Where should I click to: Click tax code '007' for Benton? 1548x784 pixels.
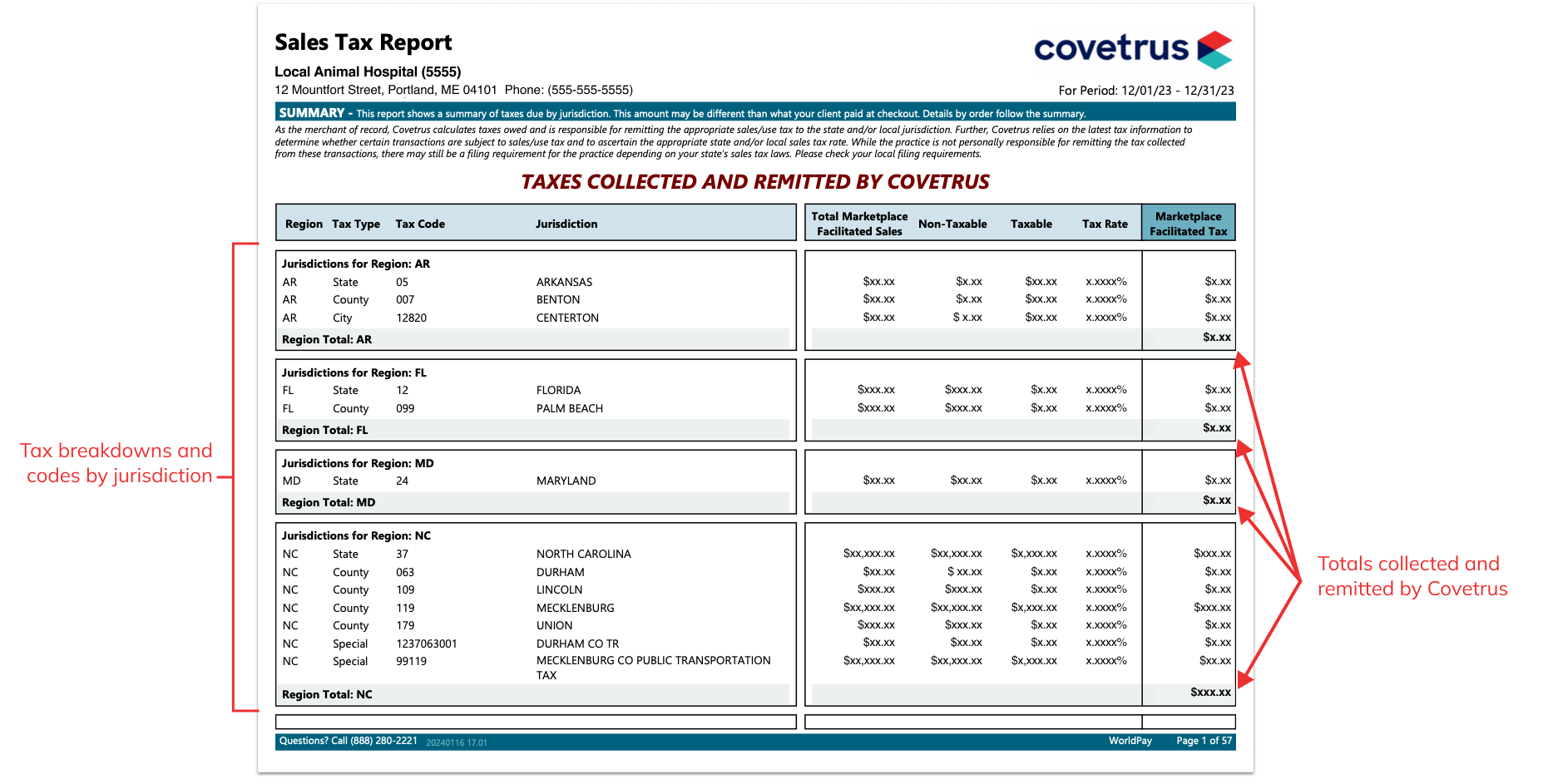(x=405, y=299)
